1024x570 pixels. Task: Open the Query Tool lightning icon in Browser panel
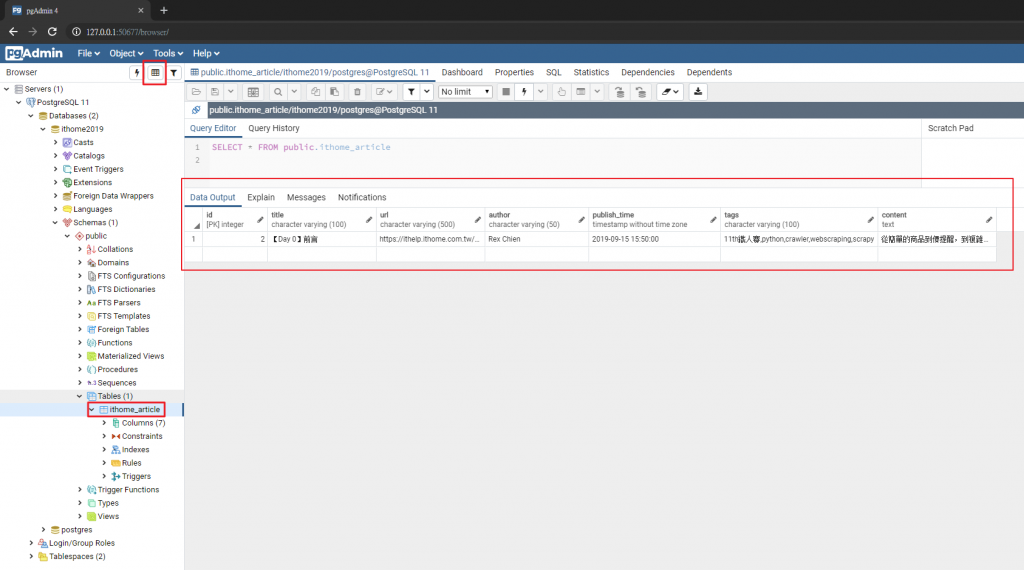(136, 72)
